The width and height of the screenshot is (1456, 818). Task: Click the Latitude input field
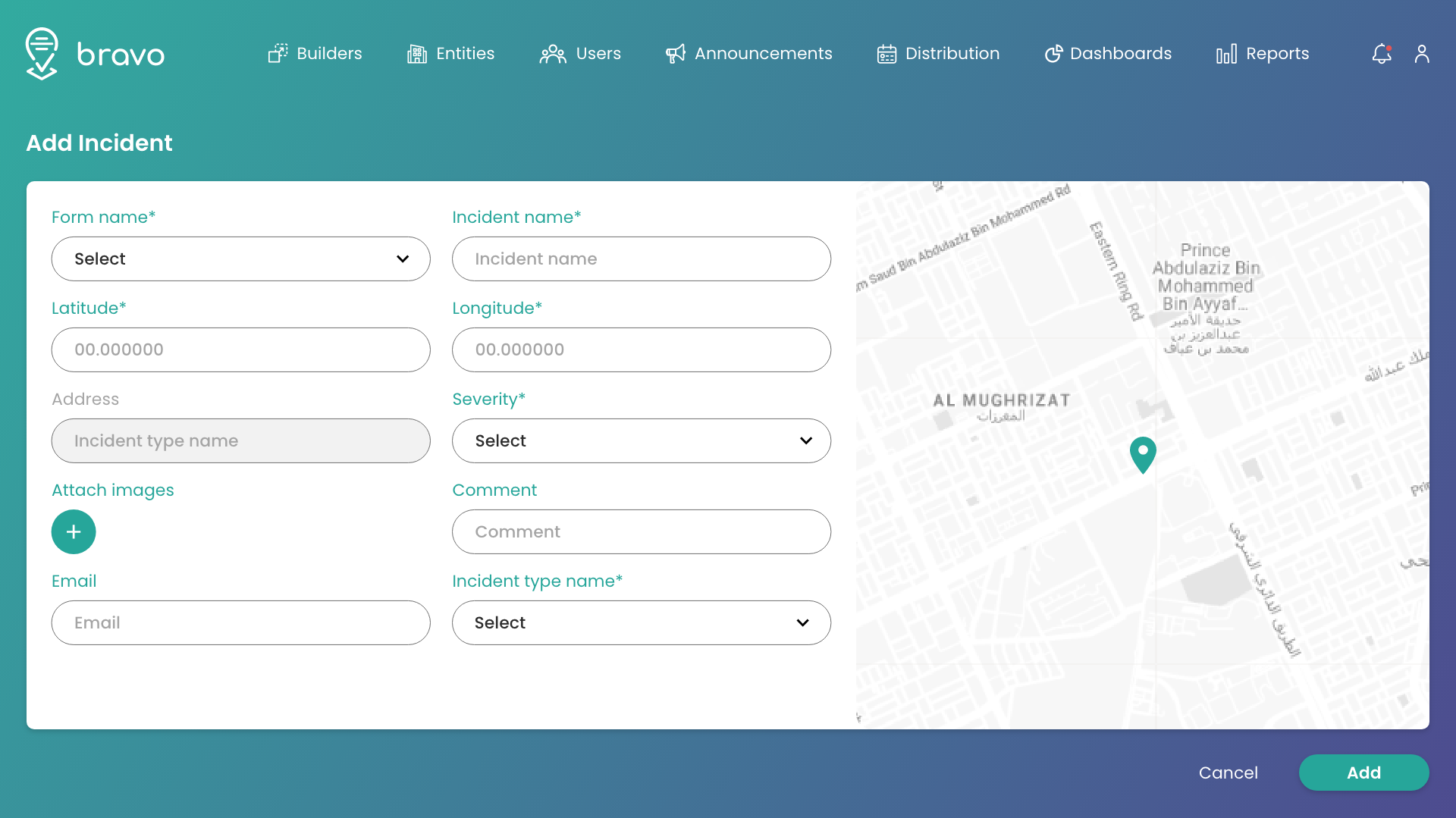pyautogui.click(x=240, y=349)
